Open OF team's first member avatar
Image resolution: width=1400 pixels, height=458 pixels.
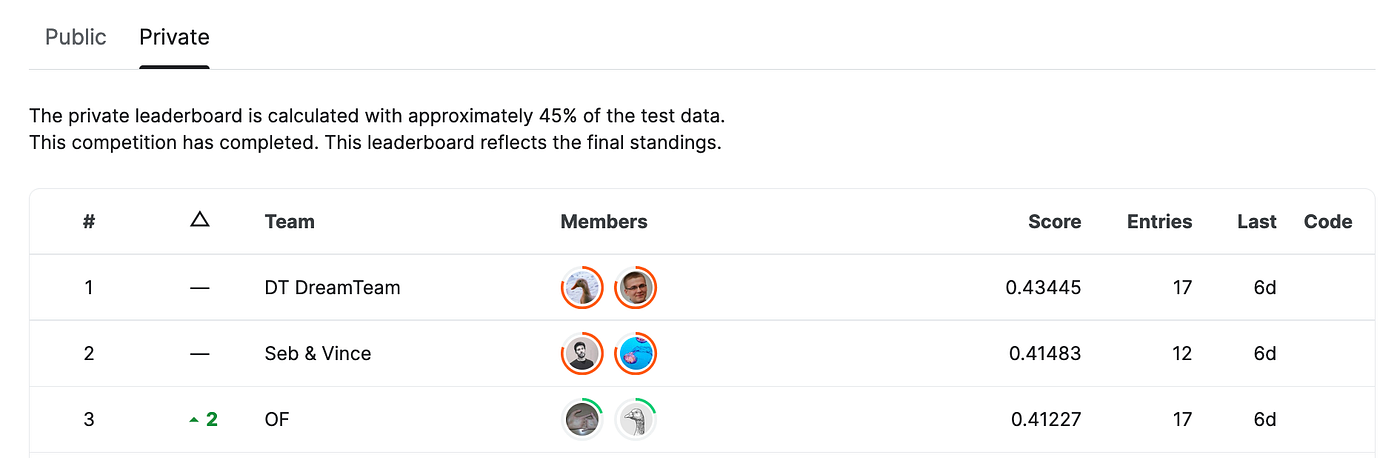pyautogui.click(x=581, y=419)
